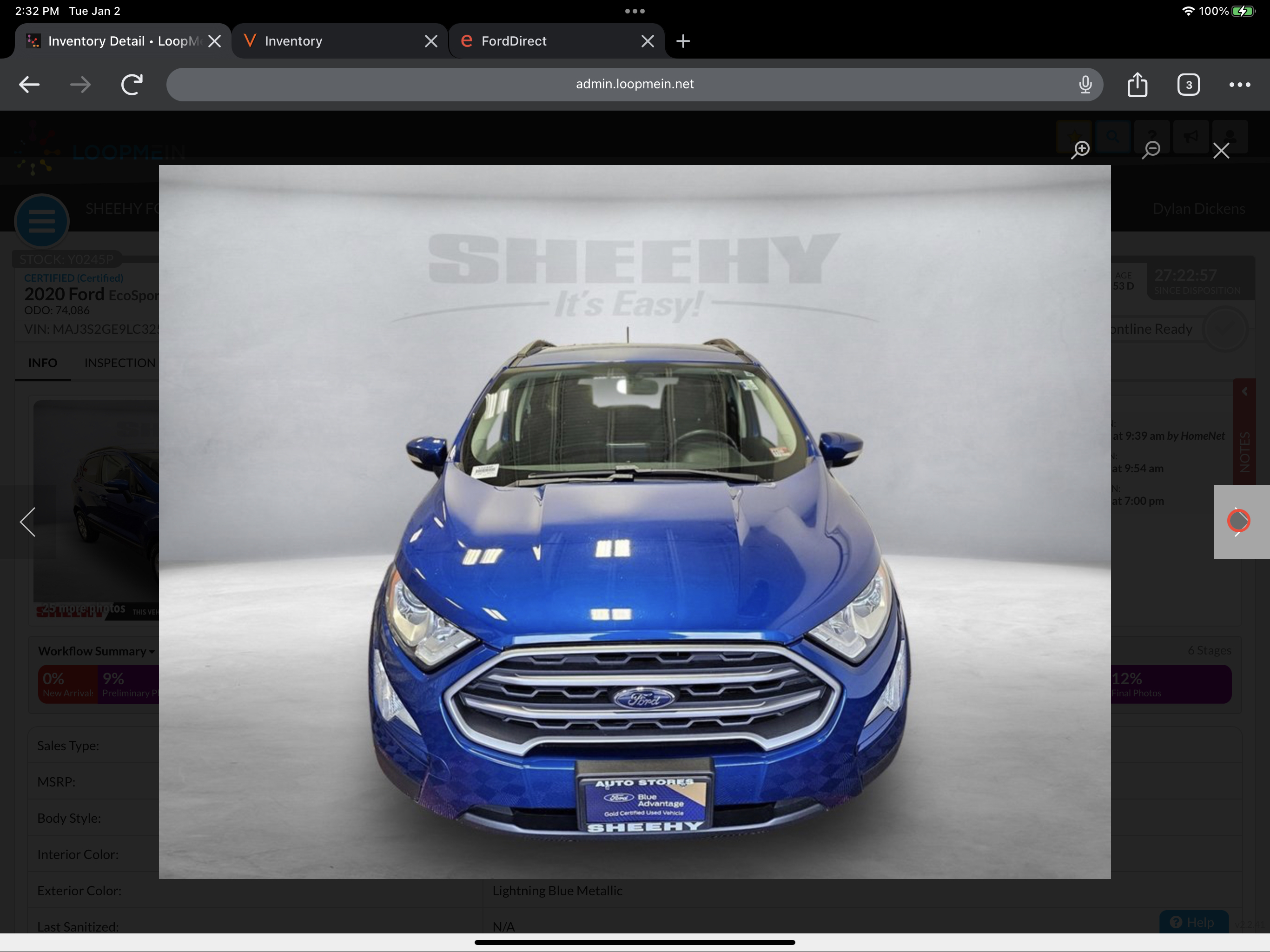1270x952 pixels.
Task: Close the Inventory Detail LoopMeIn tab
Action: (214, 41)
